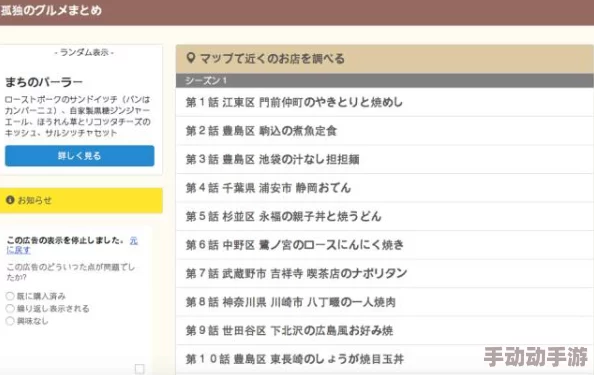Viewport: 594px width, 375px height.
Task: Open 第9話 世田谷区 下北沢の広島風お好み焼
Action: click(x=385, y=330)
